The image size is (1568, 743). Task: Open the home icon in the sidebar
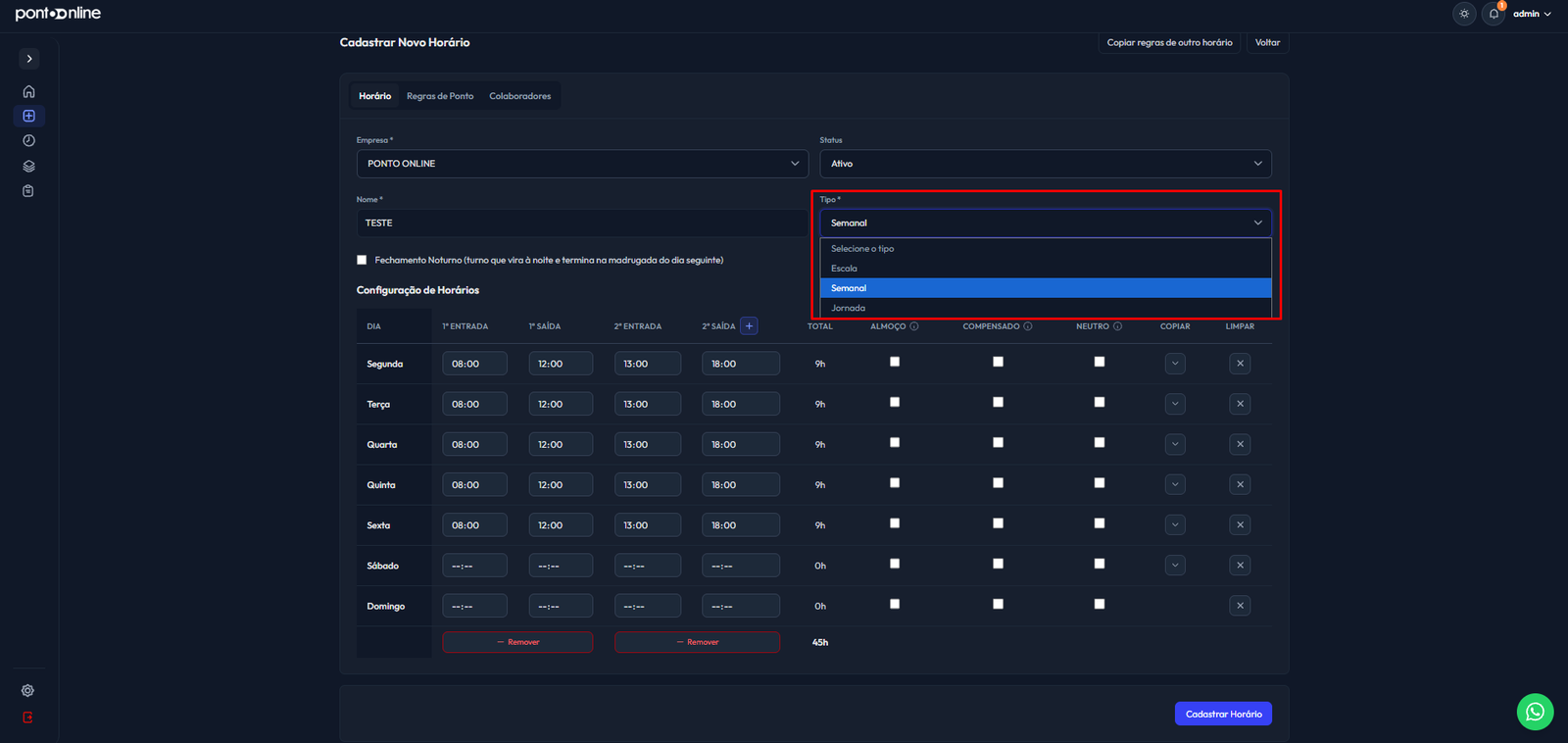click(x=29, y=91)
